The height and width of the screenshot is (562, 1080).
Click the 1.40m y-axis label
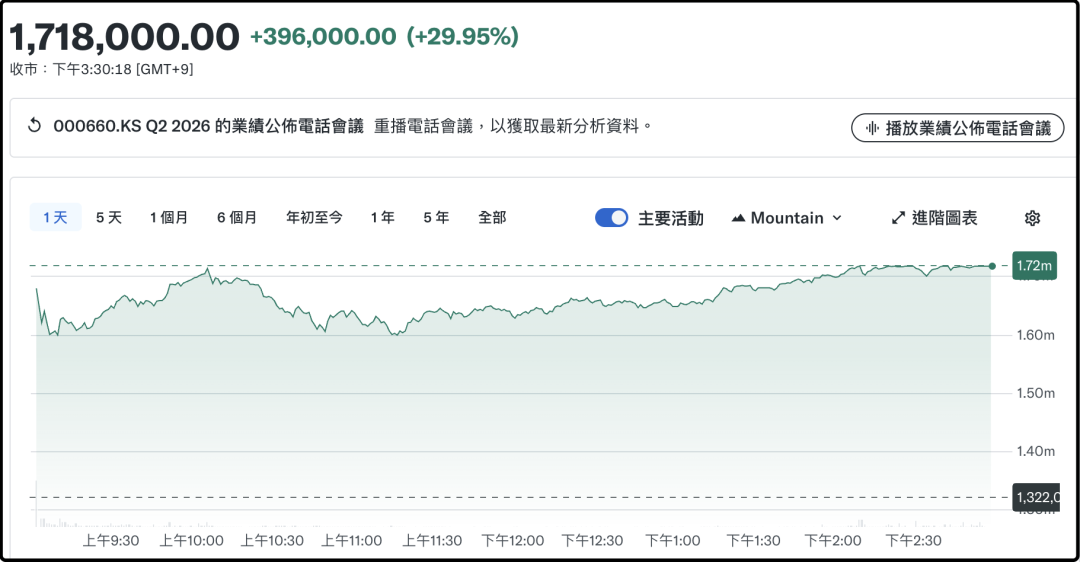pos(1035,451)
